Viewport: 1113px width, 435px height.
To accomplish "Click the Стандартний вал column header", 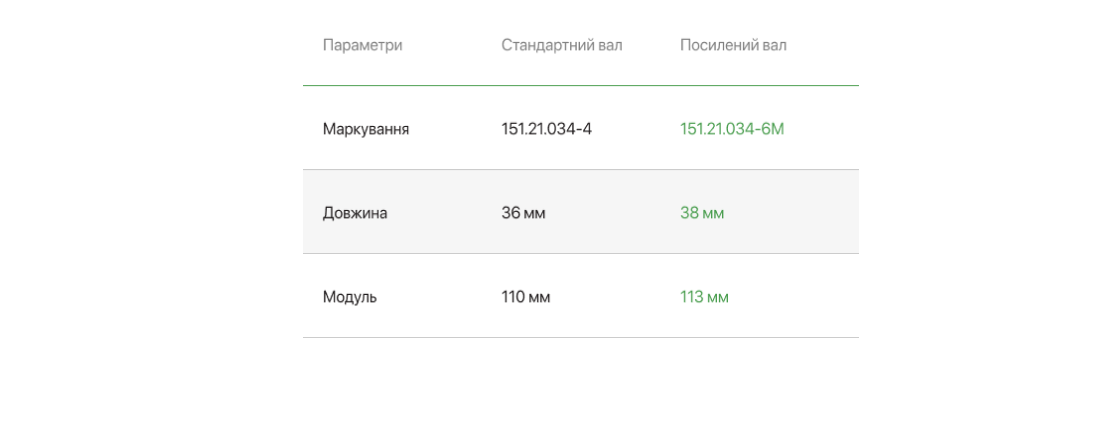I will 561,45.
